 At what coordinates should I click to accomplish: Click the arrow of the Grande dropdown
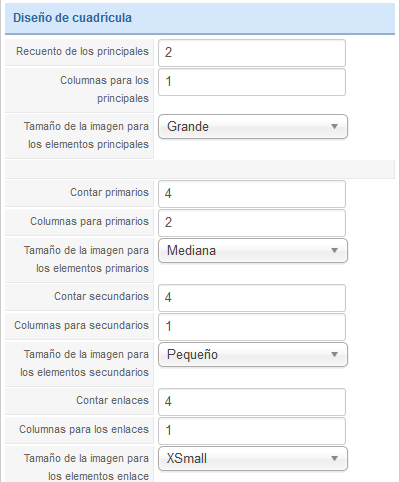point(334,127)
